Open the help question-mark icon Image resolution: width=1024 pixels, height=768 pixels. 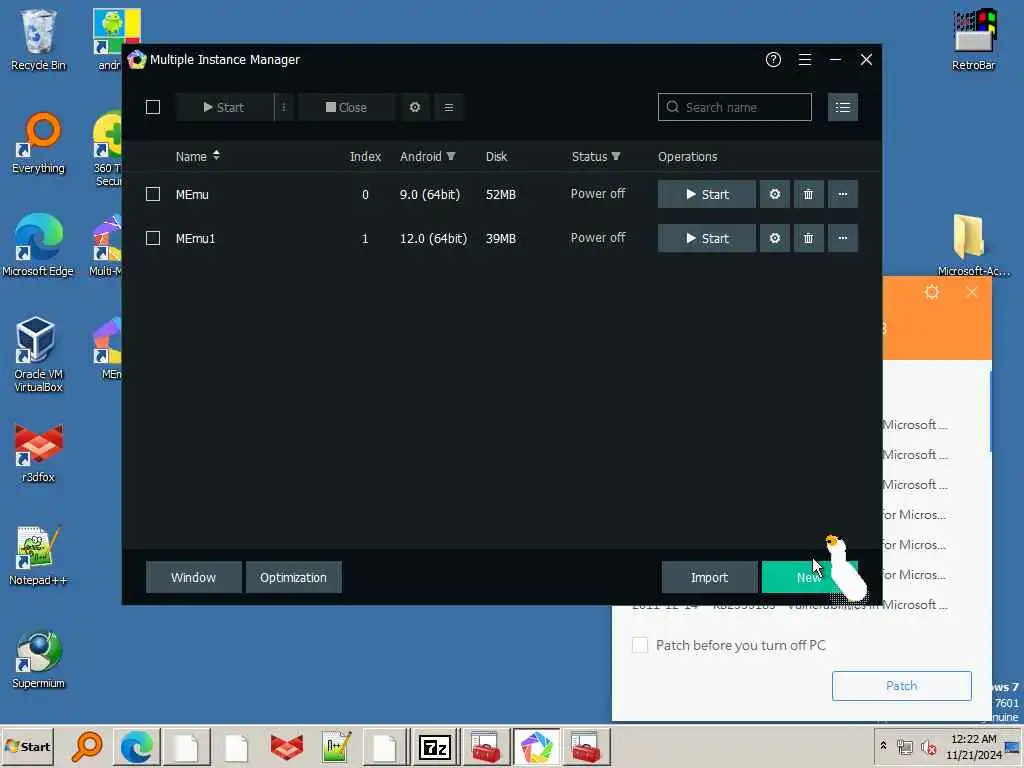click(773, 59)
